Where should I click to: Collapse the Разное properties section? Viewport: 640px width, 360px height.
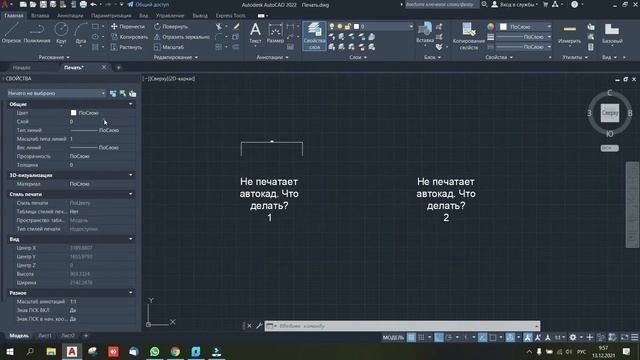[x=131, y=293]
